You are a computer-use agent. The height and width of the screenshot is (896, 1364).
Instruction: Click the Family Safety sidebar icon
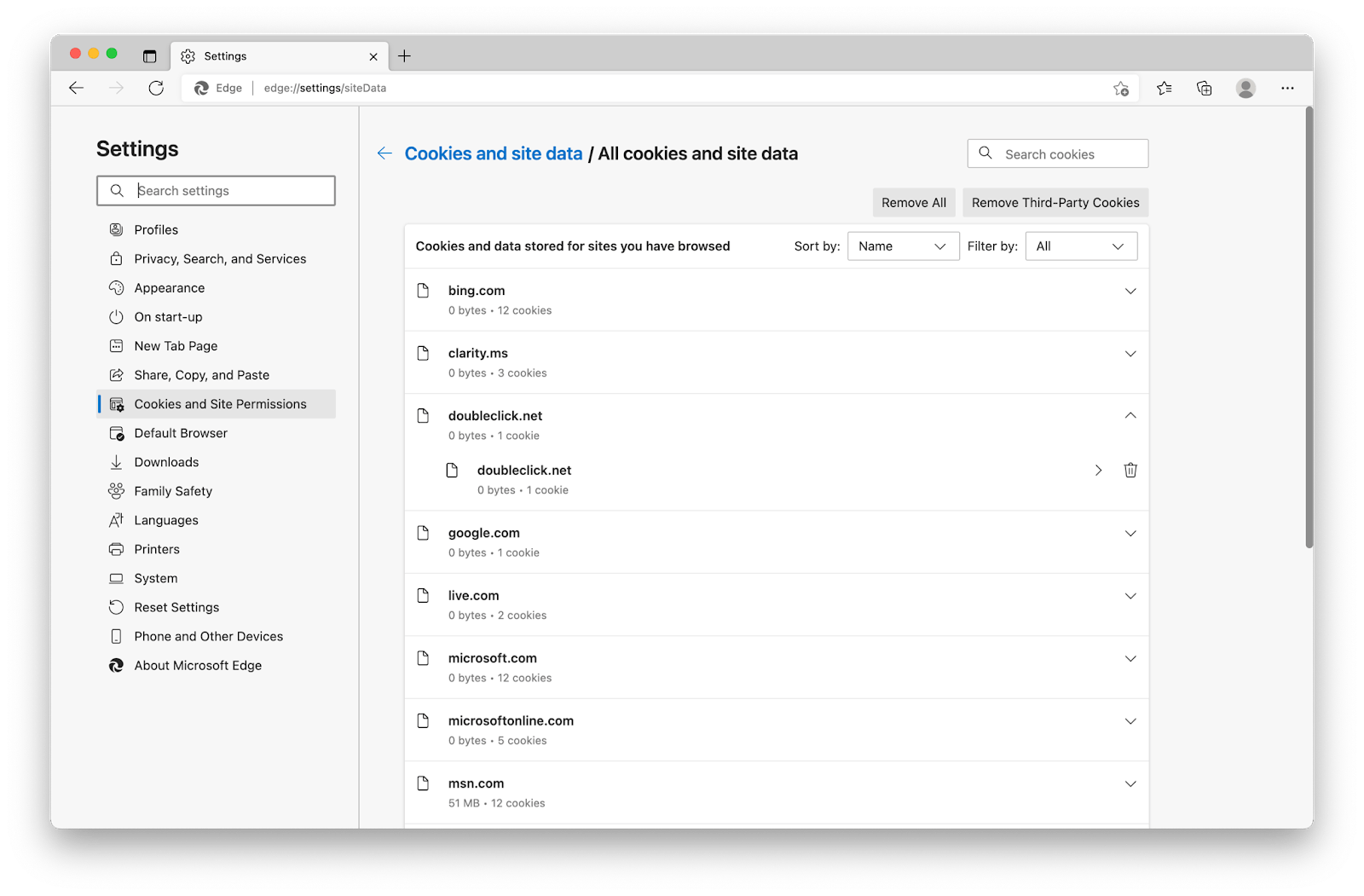click(116, 491)
